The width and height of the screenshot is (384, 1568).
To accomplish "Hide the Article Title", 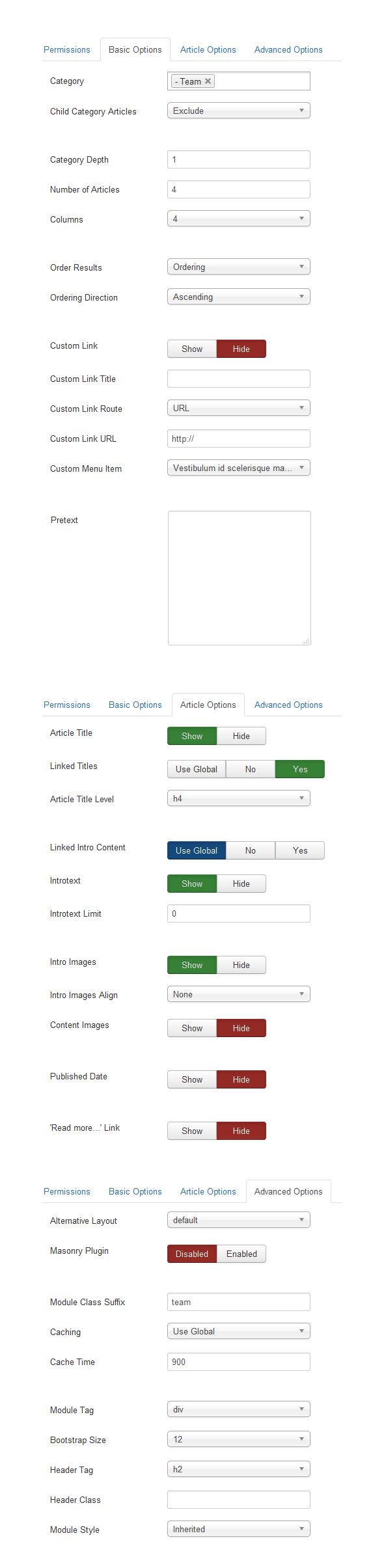I will [x=241, y=736].
